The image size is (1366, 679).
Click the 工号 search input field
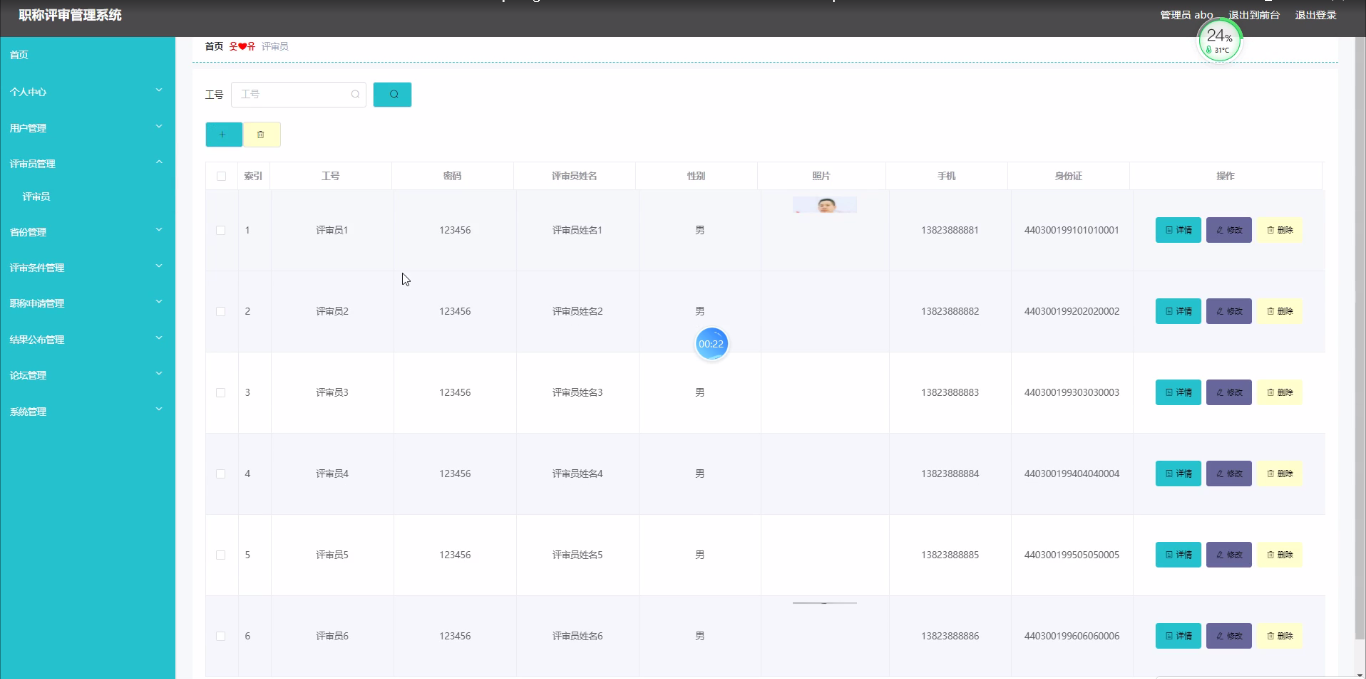[x=298, y=94]
